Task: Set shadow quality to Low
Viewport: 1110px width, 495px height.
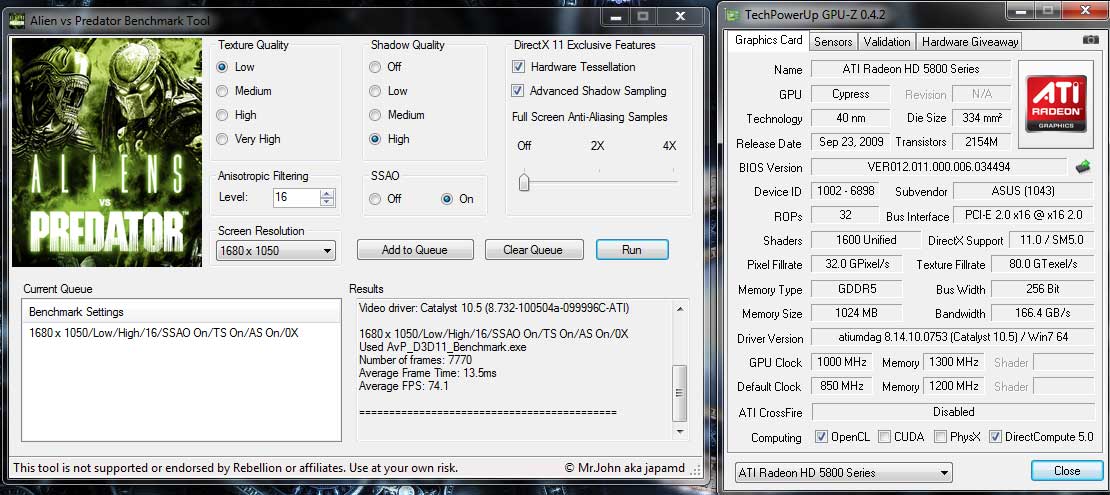Action: (374, 91)
